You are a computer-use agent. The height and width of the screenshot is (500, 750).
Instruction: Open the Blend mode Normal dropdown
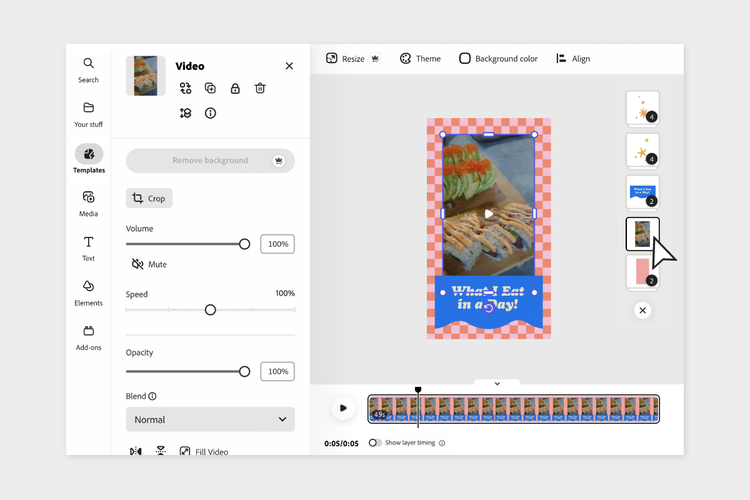tap(210, 420)
